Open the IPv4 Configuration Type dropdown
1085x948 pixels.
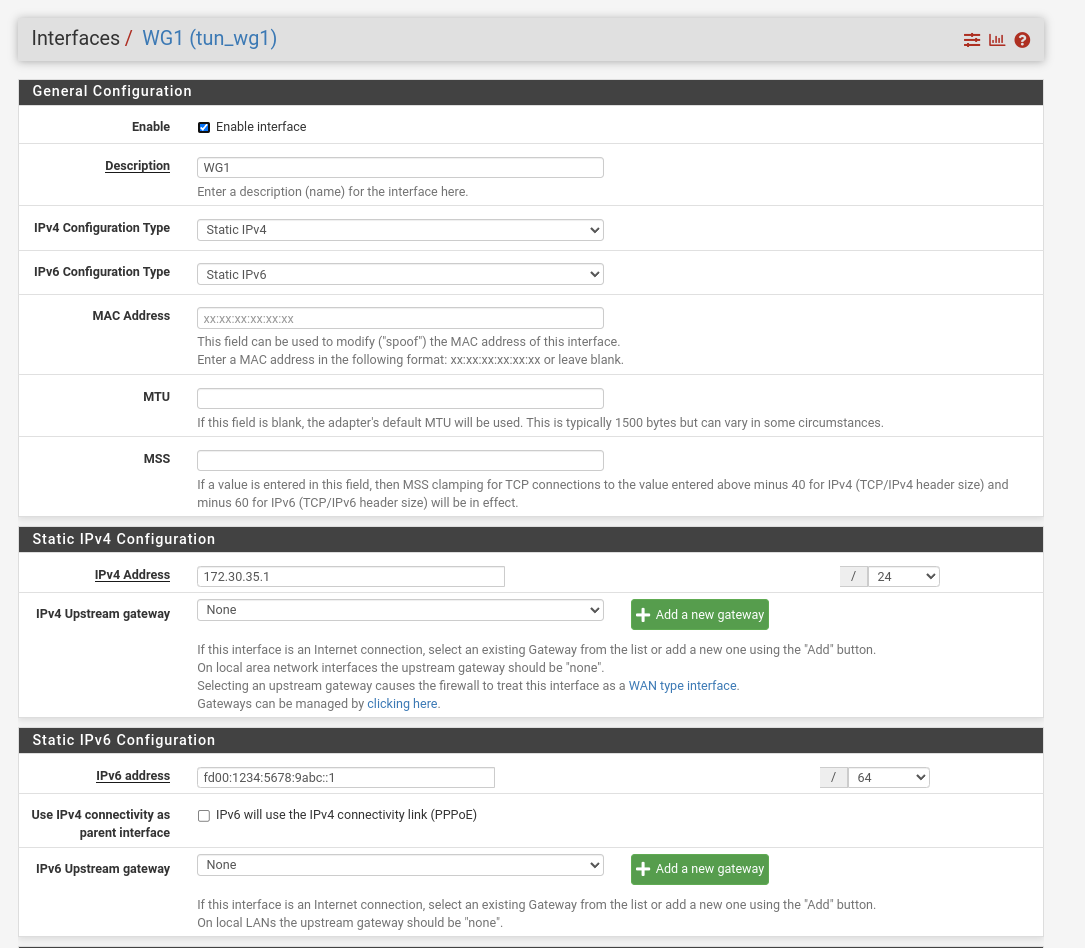[399, 230]
